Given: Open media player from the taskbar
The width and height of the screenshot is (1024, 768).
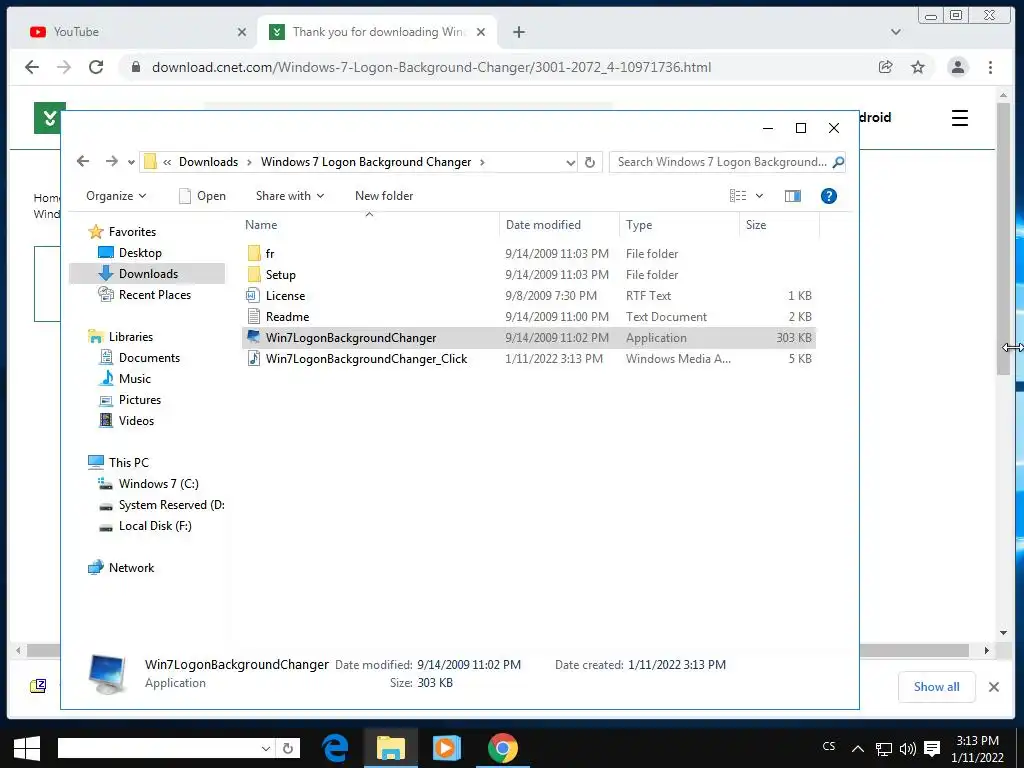Looking at the screenshot, I should [446, 748].
